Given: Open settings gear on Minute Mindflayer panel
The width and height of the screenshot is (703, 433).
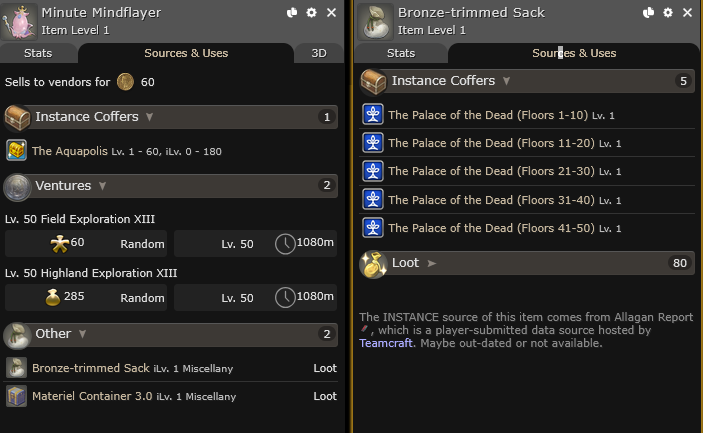Looking at the screenshot, I should 312,13.
